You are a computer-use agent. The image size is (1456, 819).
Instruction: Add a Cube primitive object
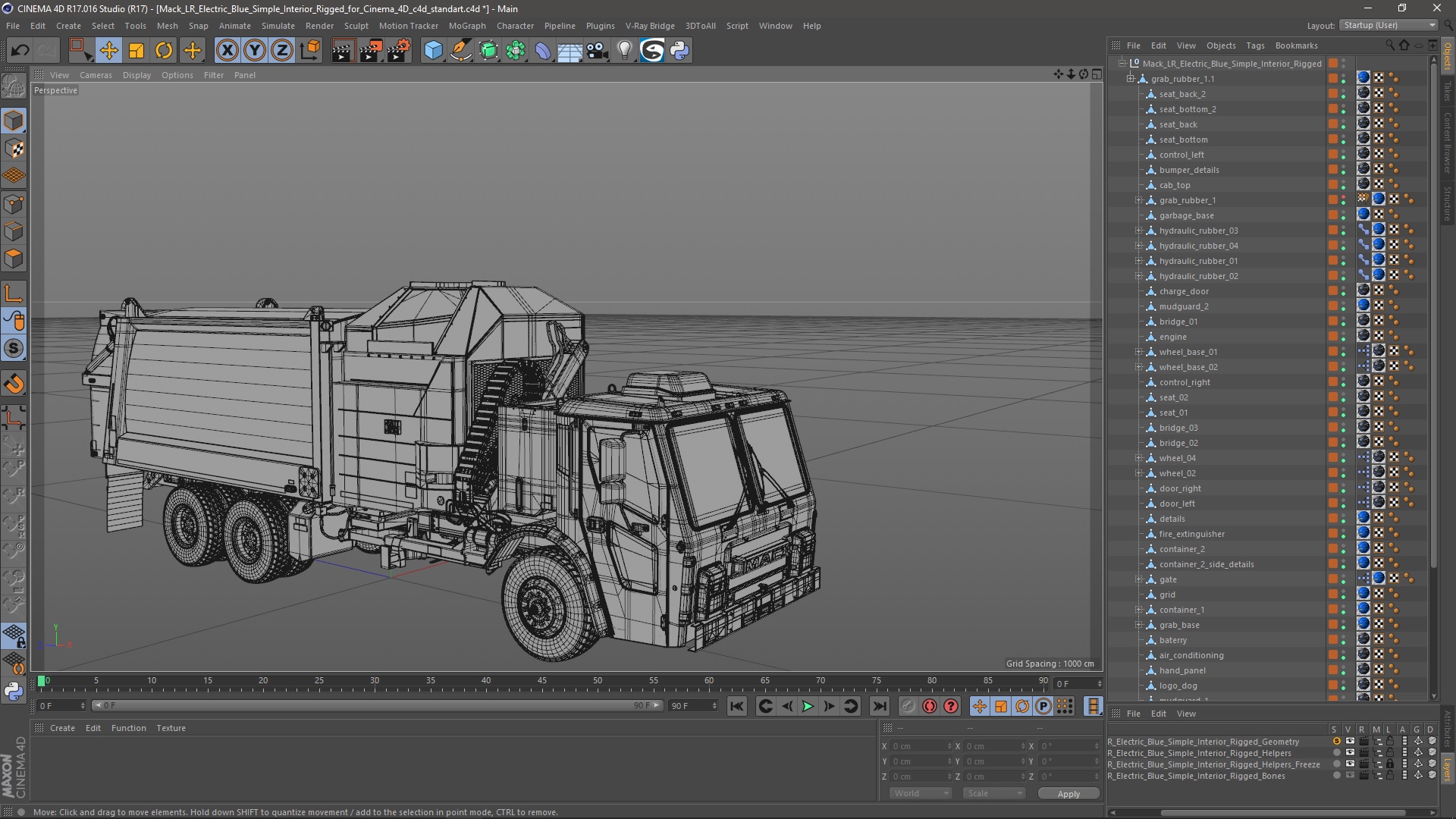click(x=433, y=51)
